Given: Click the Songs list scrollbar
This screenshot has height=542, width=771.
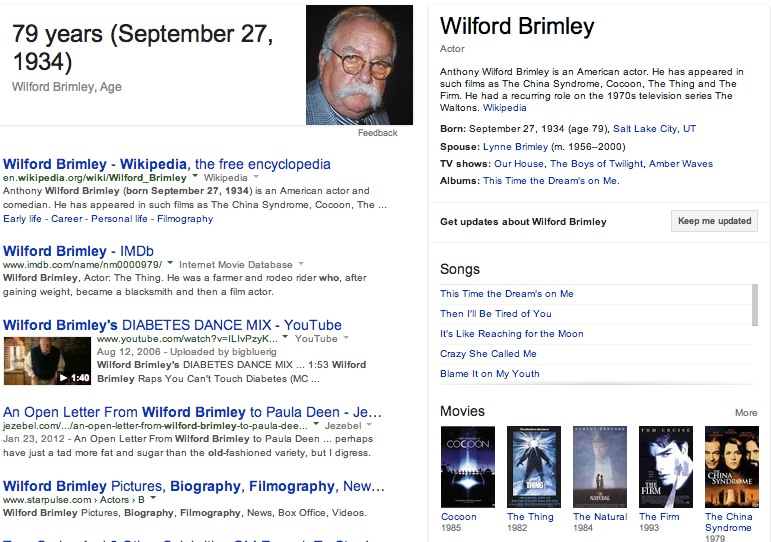Looking at the screenshot, I should [755, 305].
